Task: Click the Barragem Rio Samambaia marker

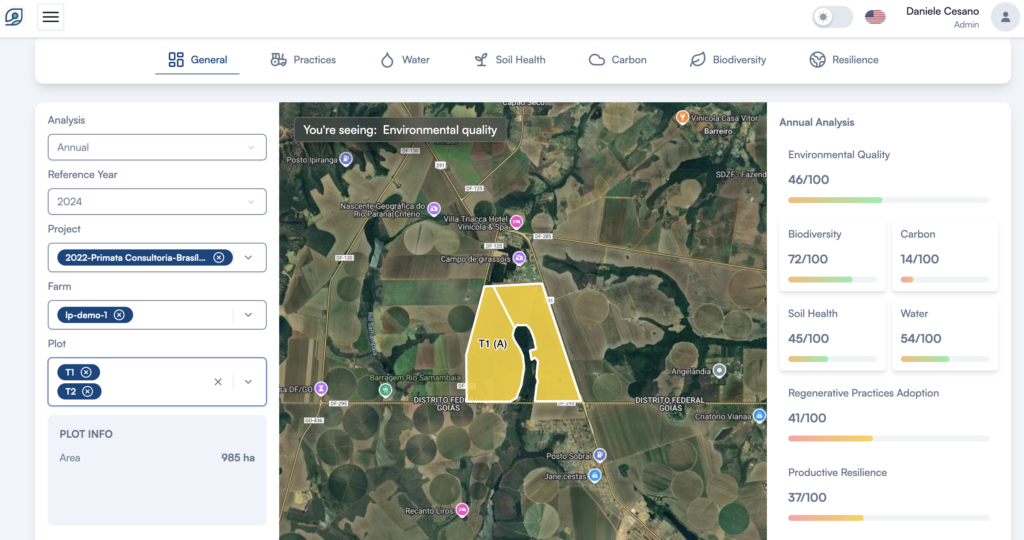Action: 385,390
